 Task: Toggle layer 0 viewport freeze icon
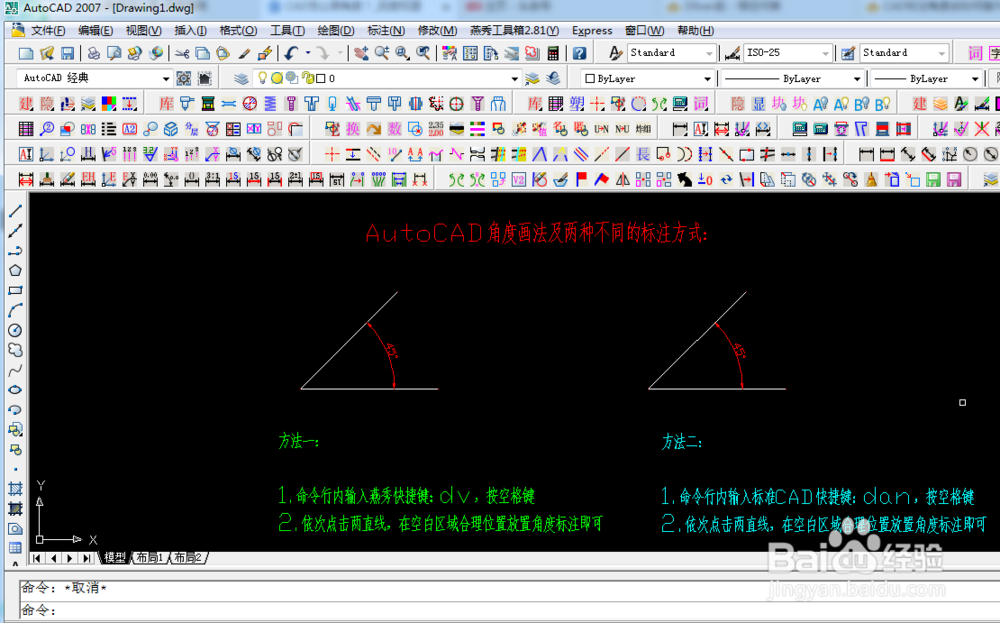coord(292,78)
